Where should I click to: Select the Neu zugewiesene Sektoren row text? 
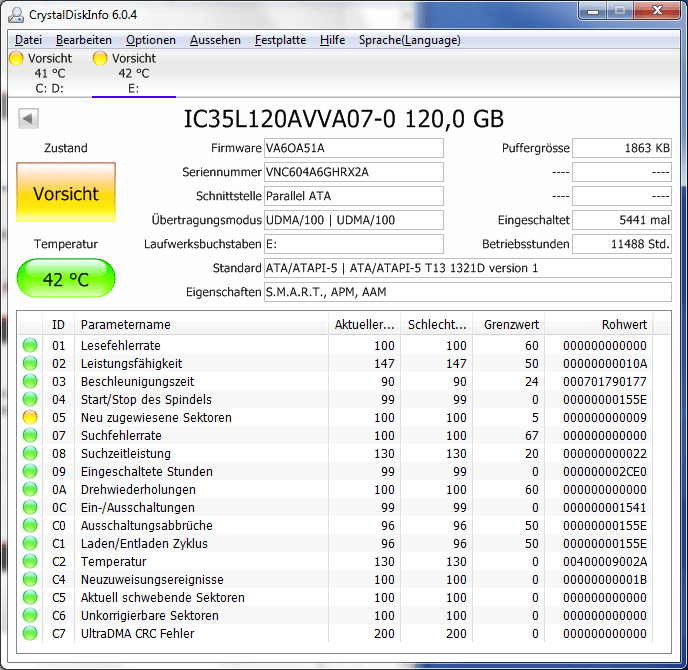156,417
